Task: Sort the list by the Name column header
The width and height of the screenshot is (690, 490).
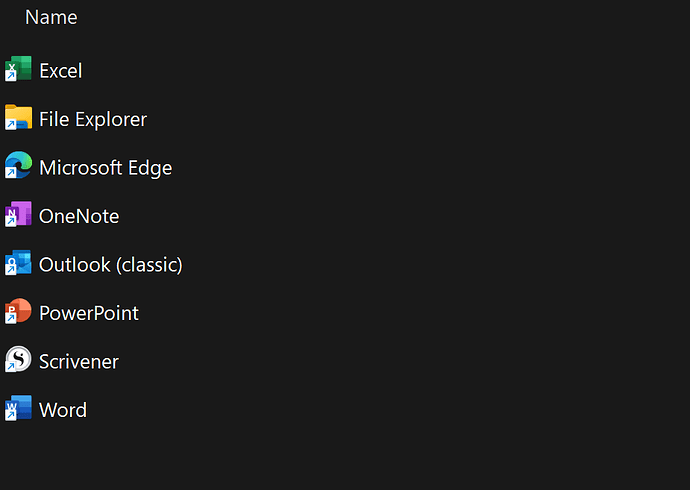Action: click(51, 18)
